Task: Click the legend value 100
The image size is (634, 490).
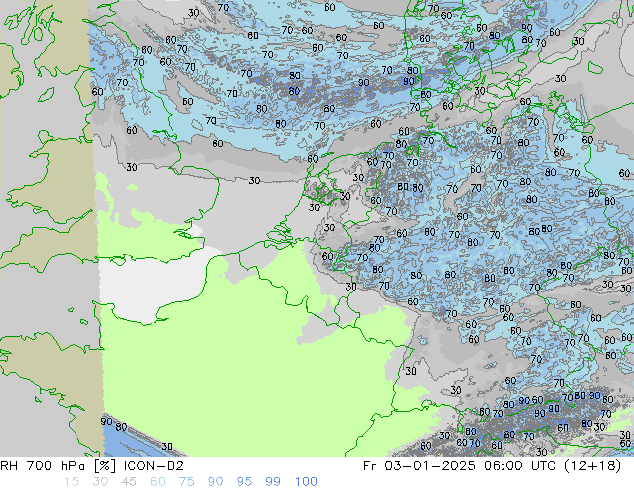Action: 306,482
